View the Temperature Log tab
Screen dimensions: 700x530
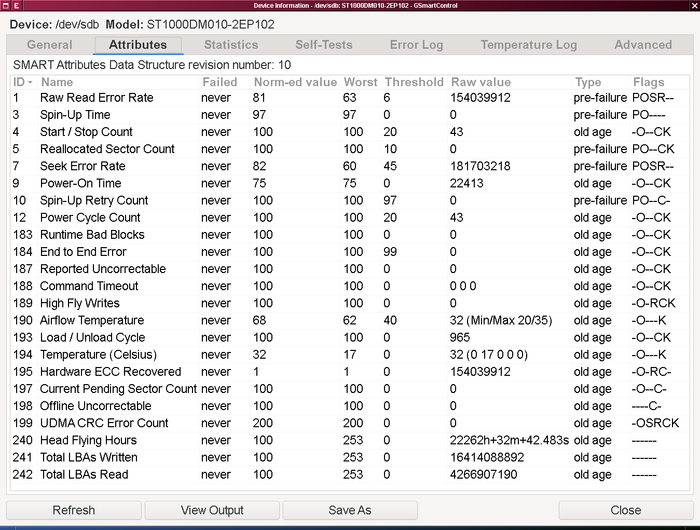pos(528,45)
